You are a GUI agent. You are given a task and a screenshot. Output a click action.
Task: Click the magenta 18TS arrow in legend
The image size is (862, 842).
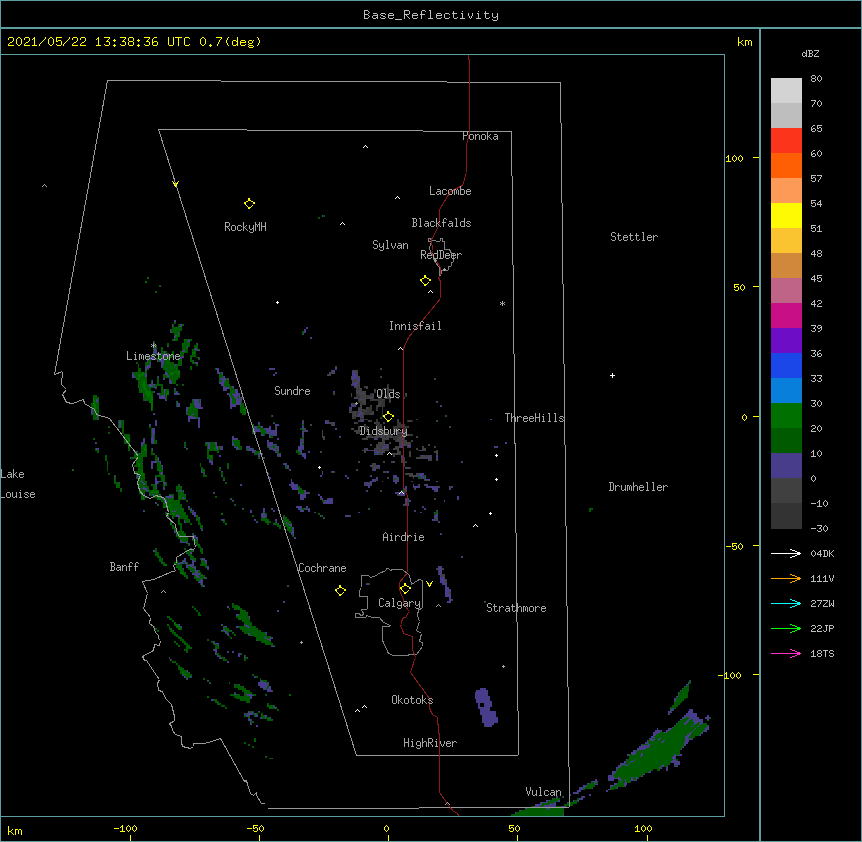click(786, 653)
